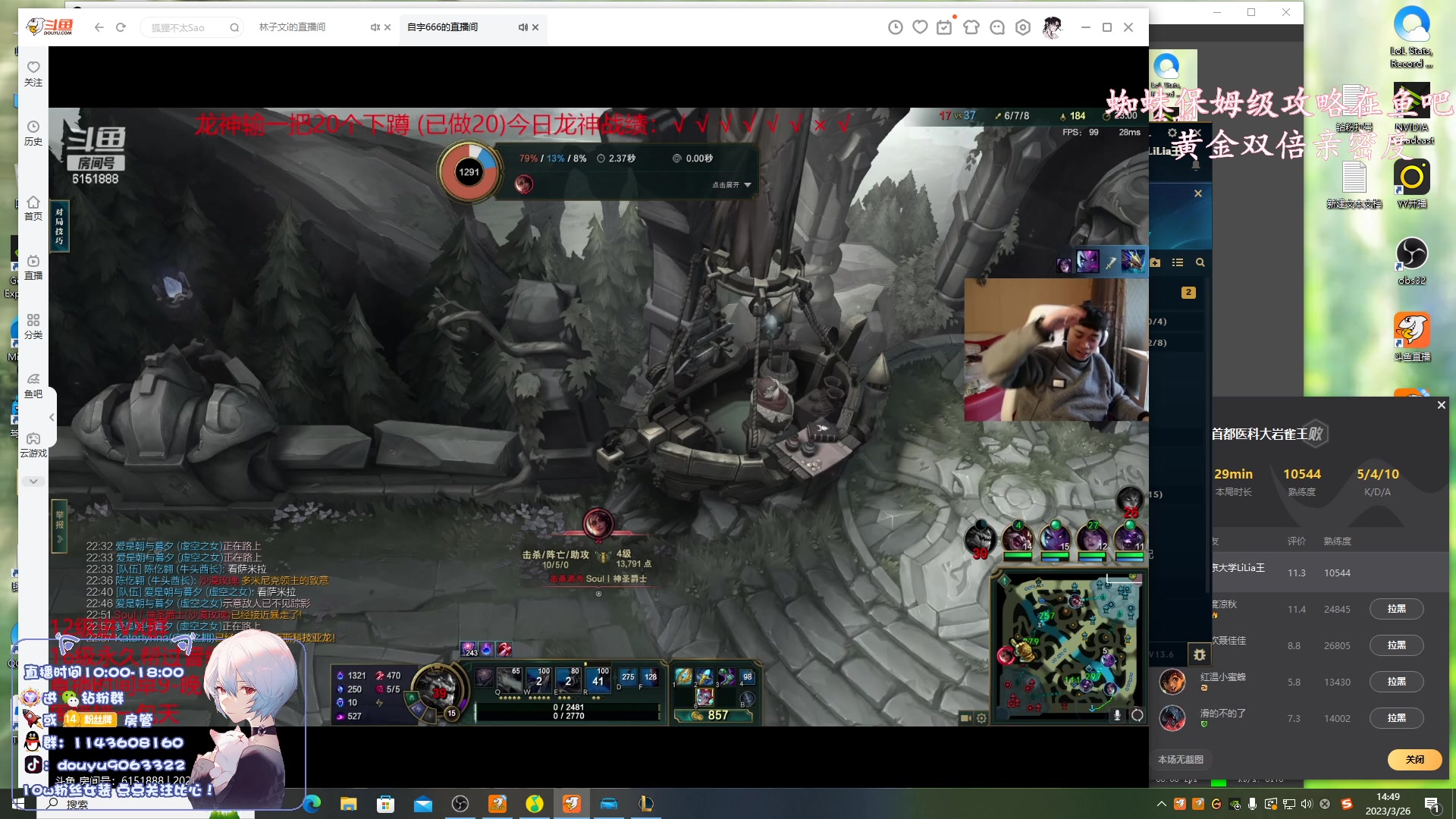1456x819 pixels.
Task: Select the 自宇666的直播间 tab
Action: pos(443,27)
